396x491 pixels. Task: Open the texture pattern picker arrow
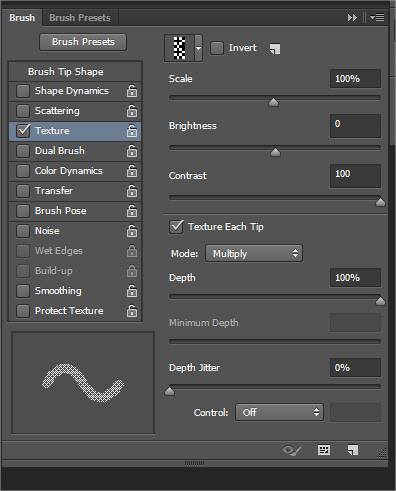coord(198,48)
